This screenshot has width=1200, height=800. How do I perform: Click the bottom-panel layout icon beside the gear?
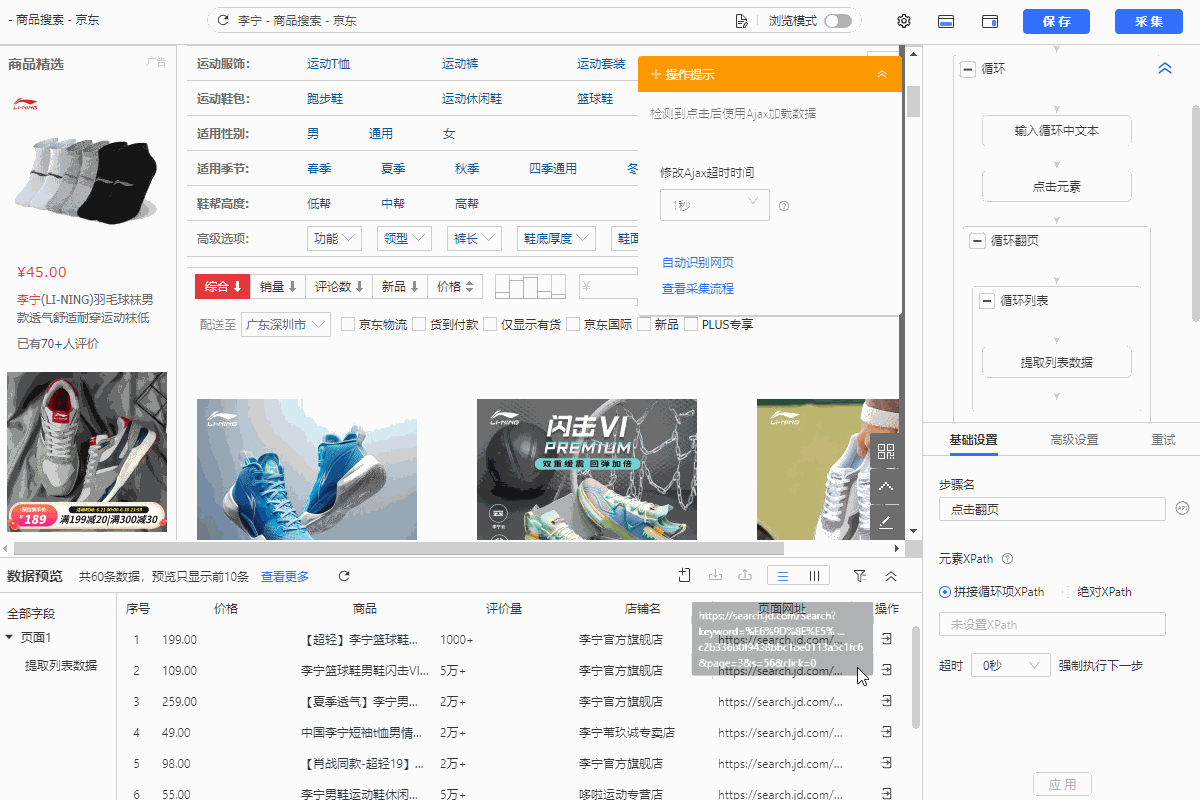pos(945,21)
